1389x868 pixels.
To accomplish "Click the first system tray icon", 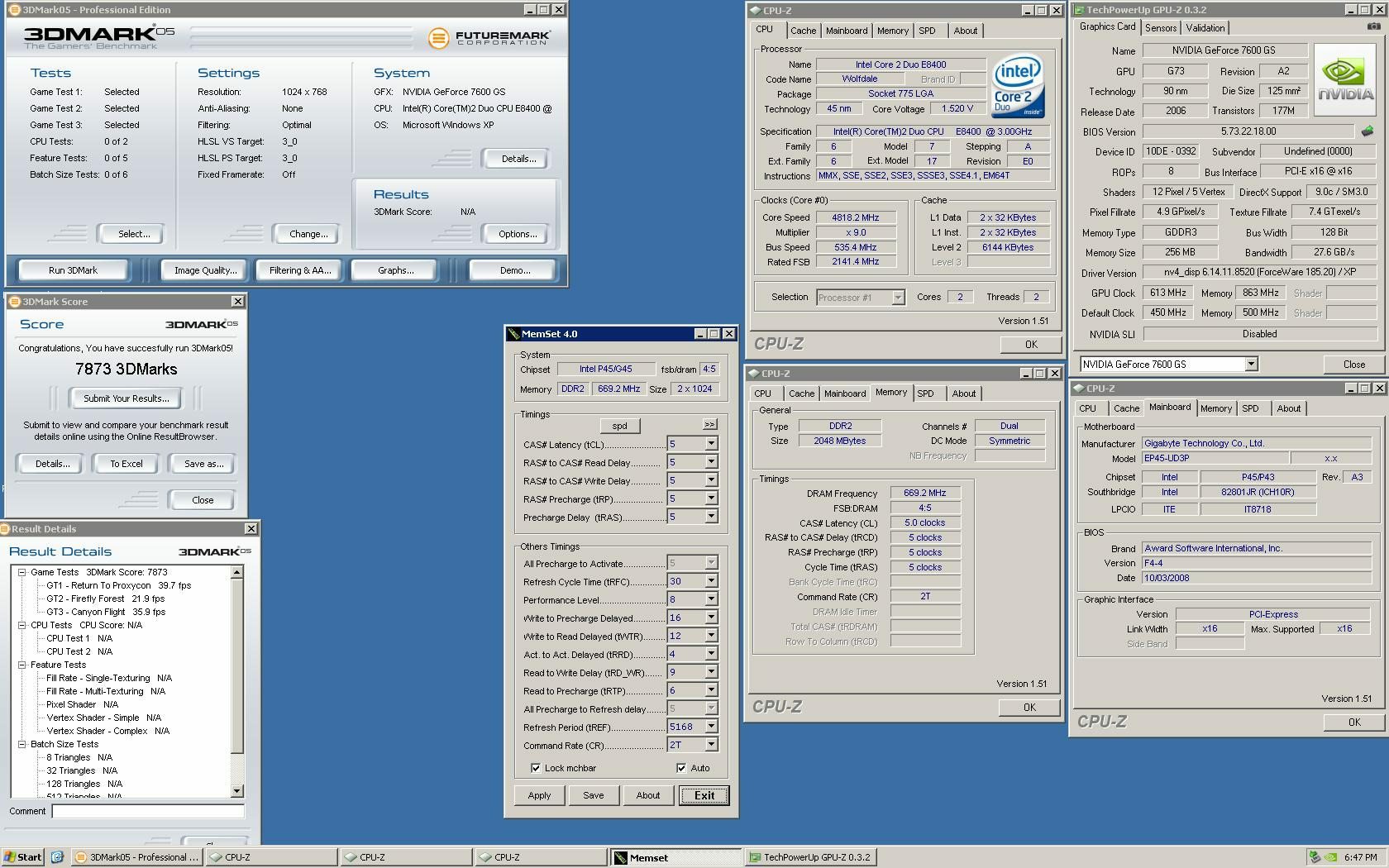I will coord(1315,857).
